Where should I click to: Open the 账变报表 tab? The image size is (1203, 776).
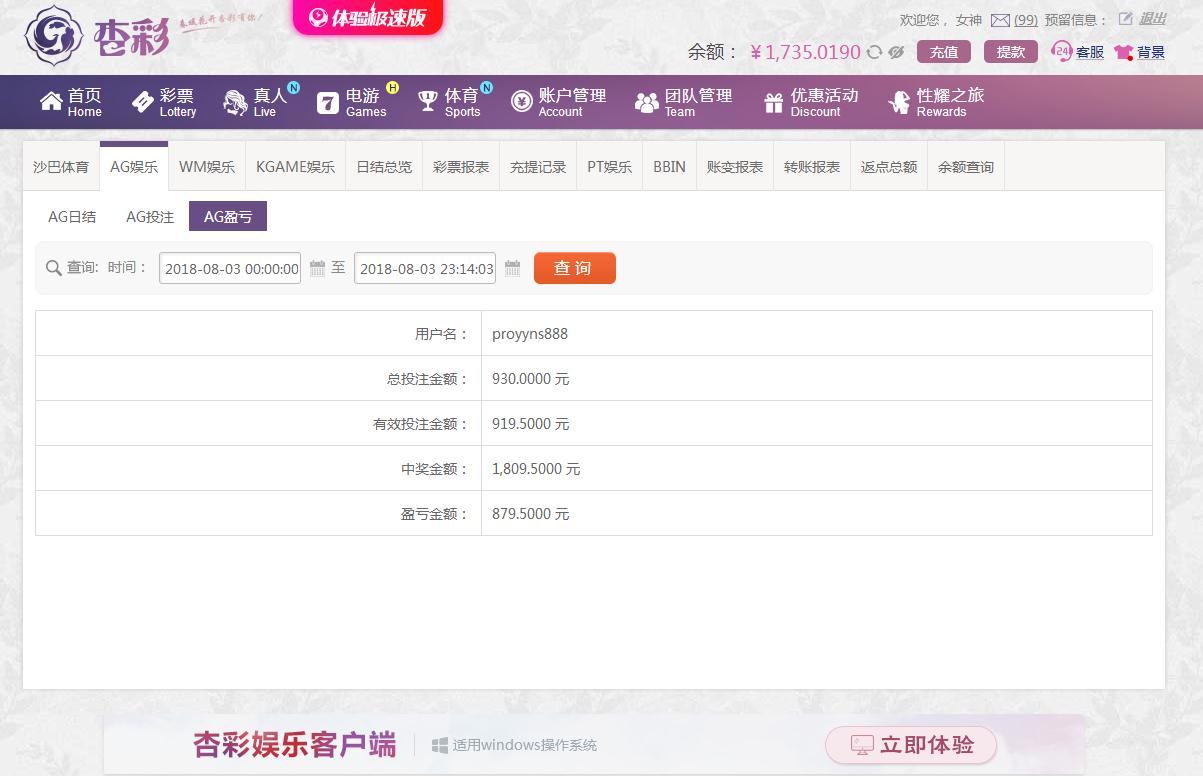tap(735, 167)
